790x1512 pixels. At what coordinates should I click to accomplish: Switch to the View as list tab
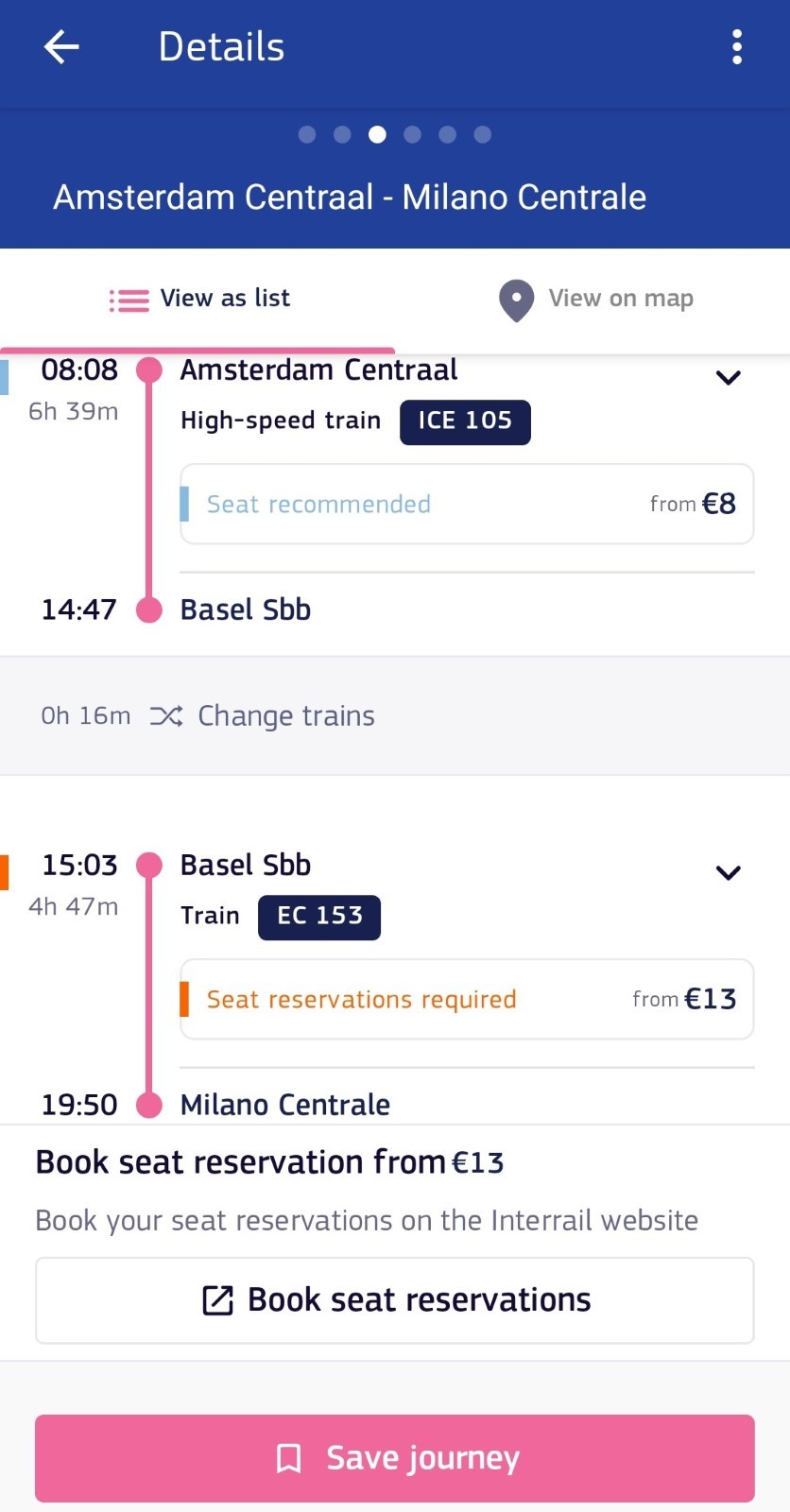(197, 300)
